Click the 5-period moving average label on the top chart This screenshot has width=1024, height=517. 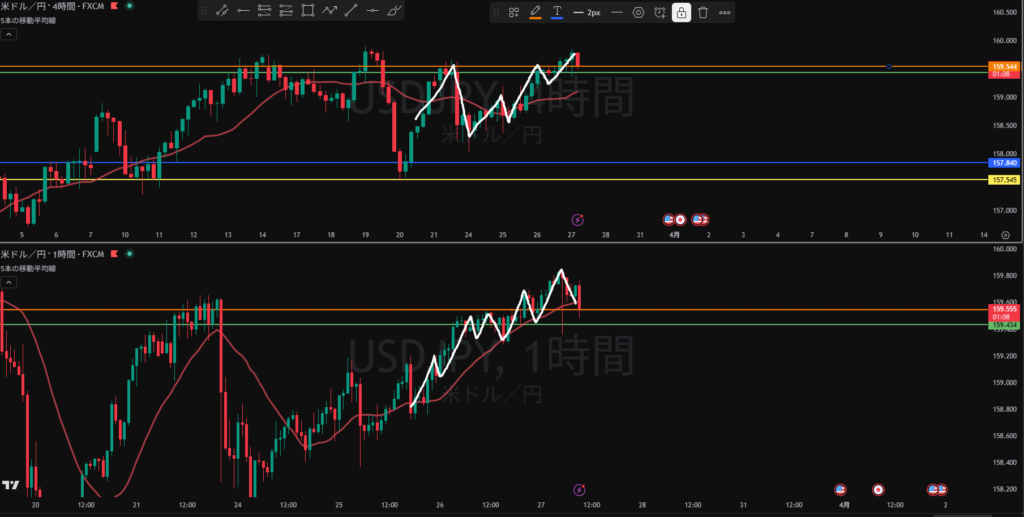[26, 22]
